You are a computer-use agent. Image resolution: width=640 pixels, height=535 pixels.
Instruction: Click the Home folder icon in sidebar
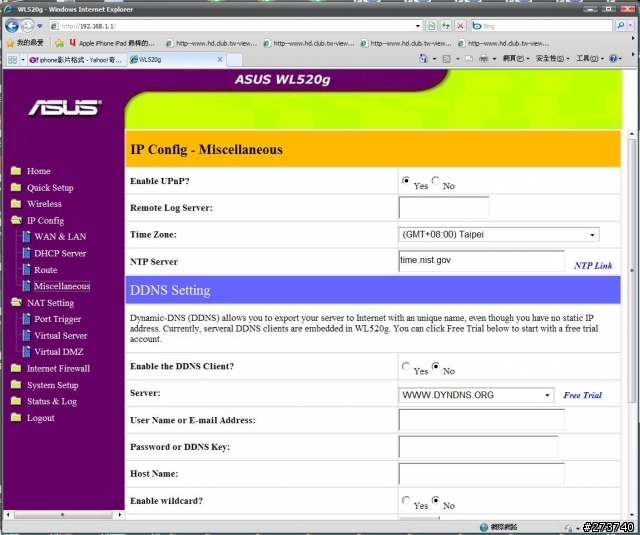[16, 171]
